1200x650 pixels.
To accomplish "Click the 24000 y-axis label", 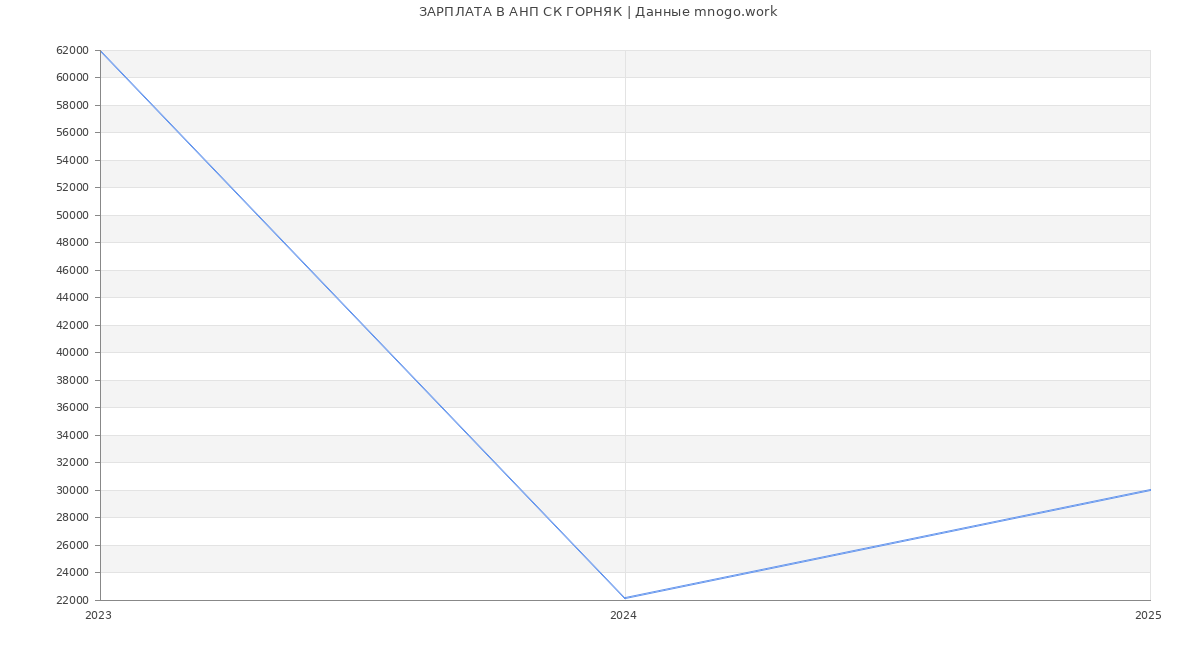I will pyautogui.click(x=72, y=572).
